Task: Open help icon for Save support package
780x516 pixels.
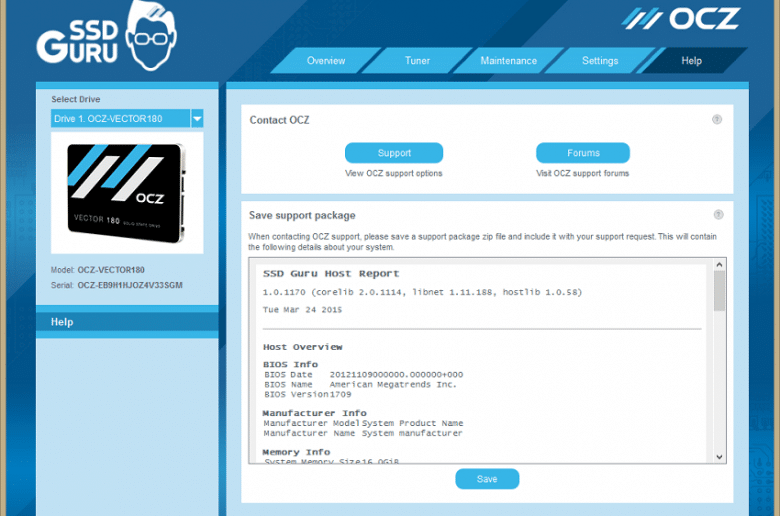Action: click(718, 214)
